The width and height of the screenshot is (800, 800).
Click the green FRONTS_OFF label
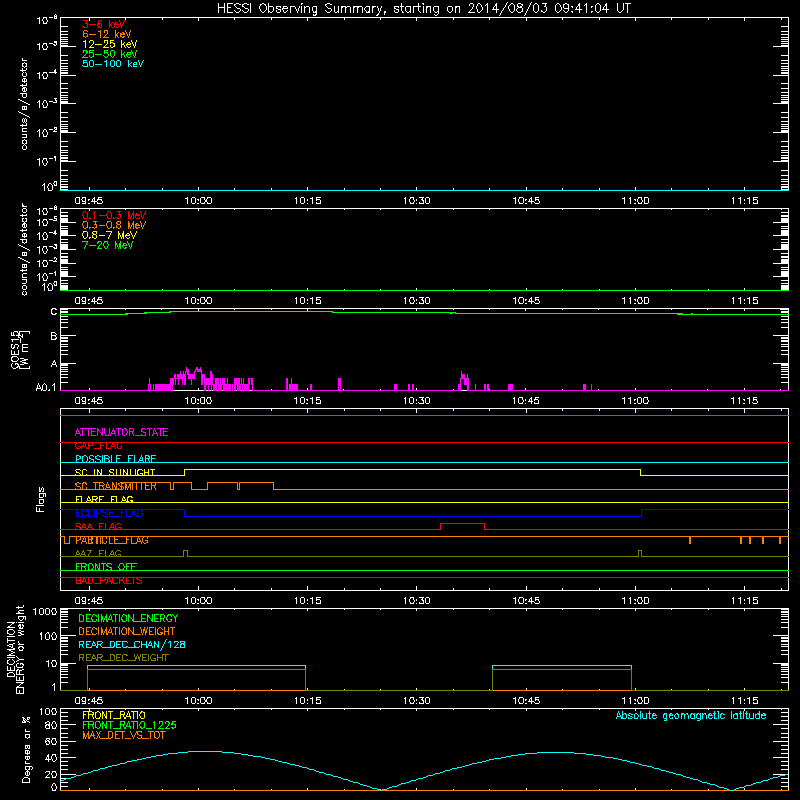106,567
